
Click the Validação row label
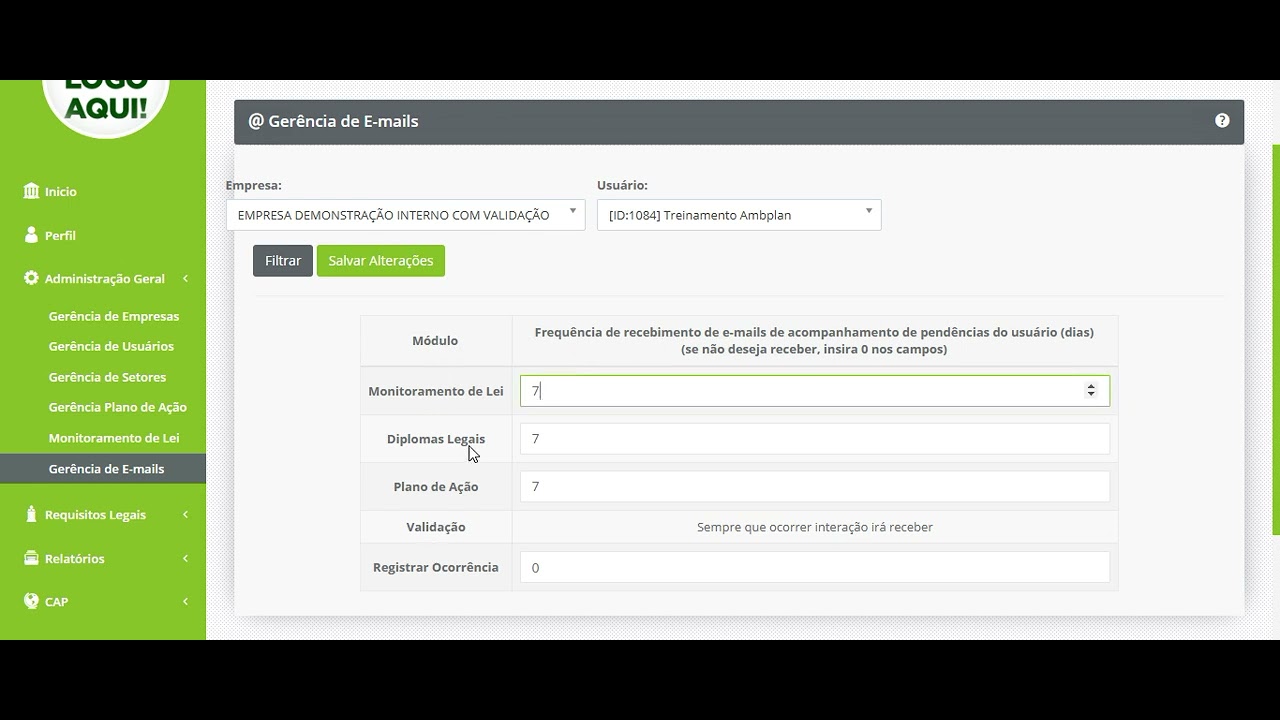point(436,527)
